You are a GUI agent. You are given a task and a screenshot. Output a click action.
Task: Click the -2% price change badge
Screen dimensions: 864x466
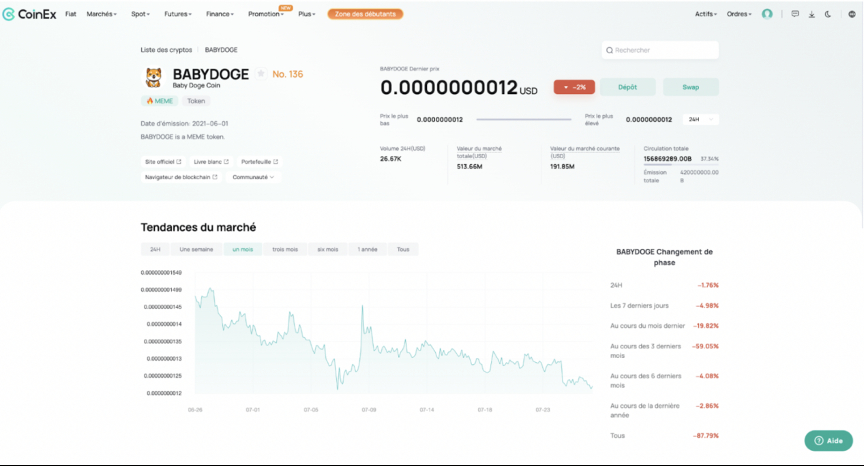click(574, 87)
